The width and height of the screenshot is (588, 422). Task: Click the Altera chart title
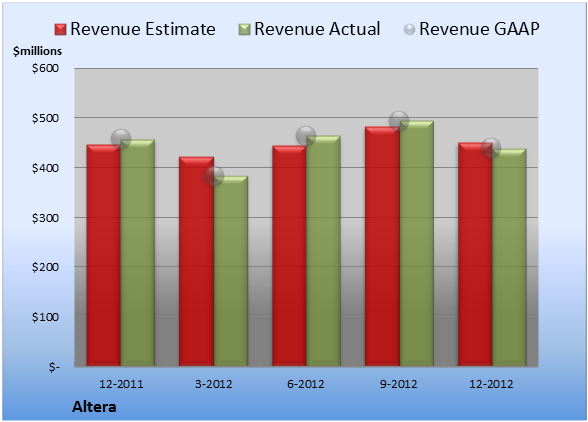pos(94,407)
